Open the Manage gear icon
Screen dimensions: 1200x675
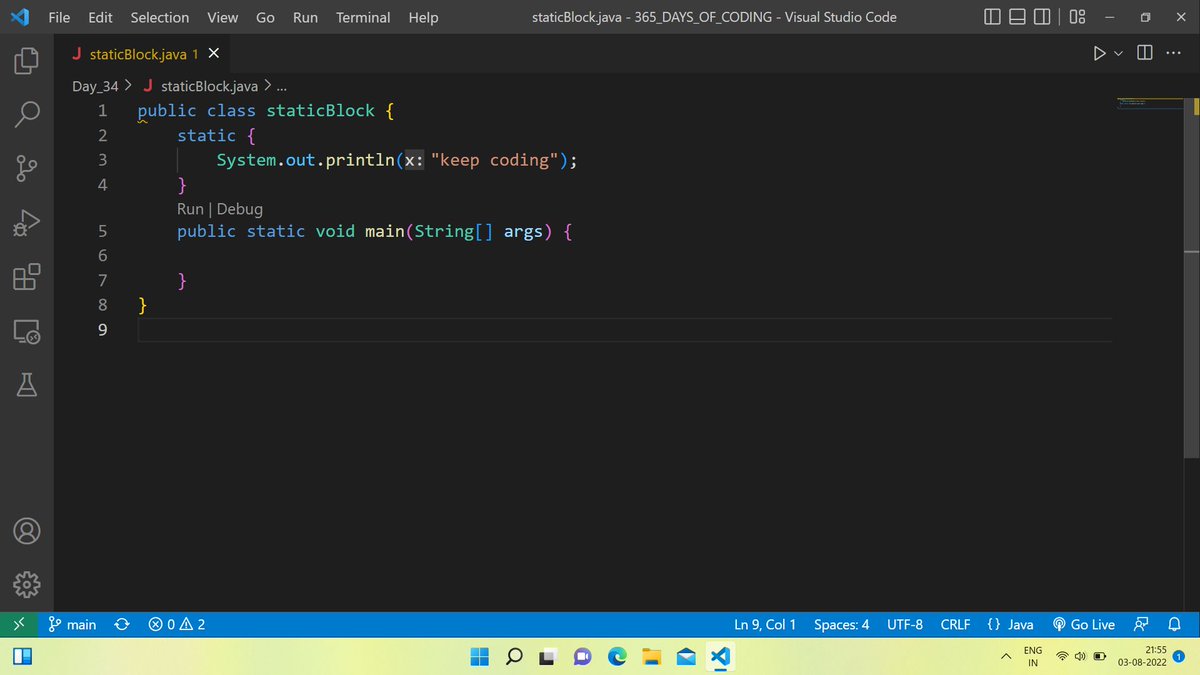coord(27,585)
